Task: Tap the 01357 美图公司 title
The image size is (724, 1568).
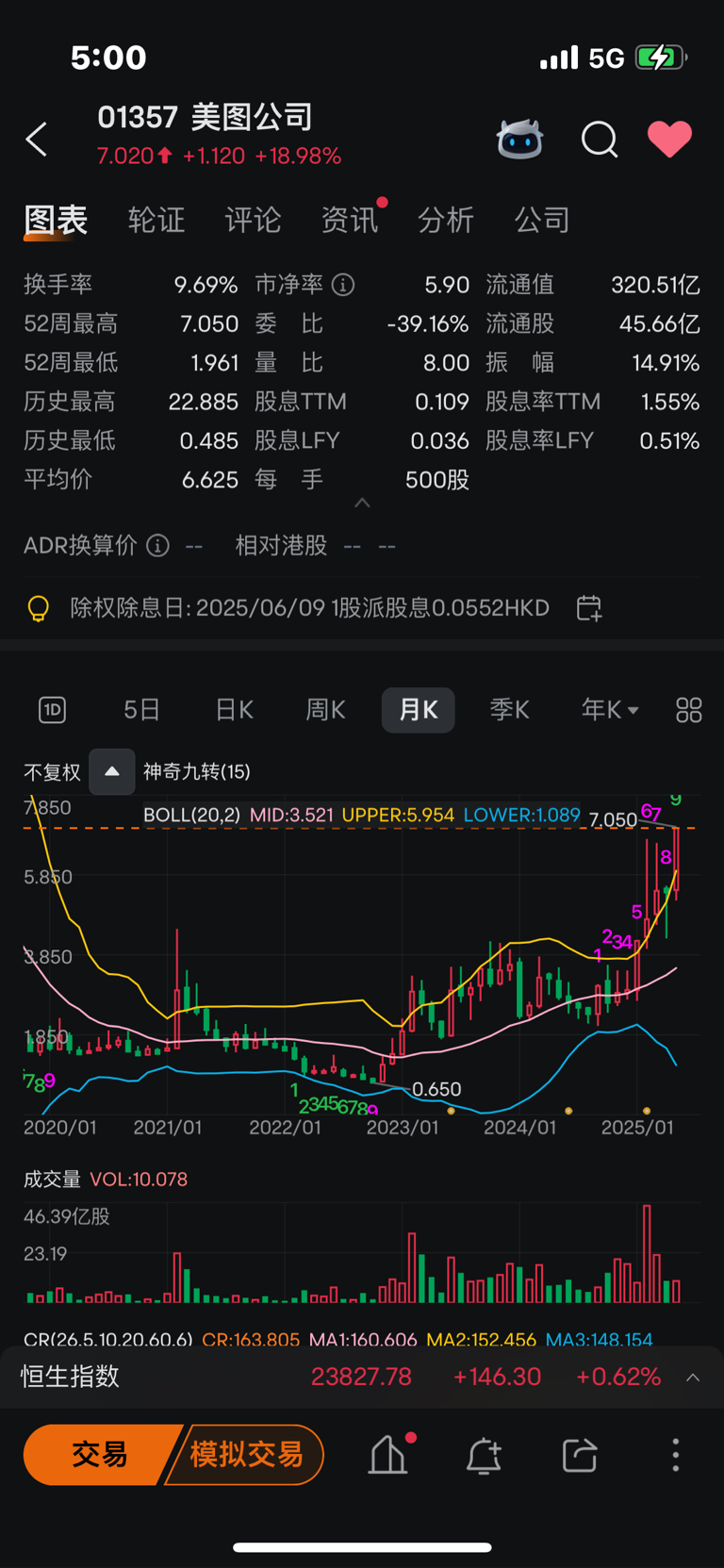Action: coord(206,117)
